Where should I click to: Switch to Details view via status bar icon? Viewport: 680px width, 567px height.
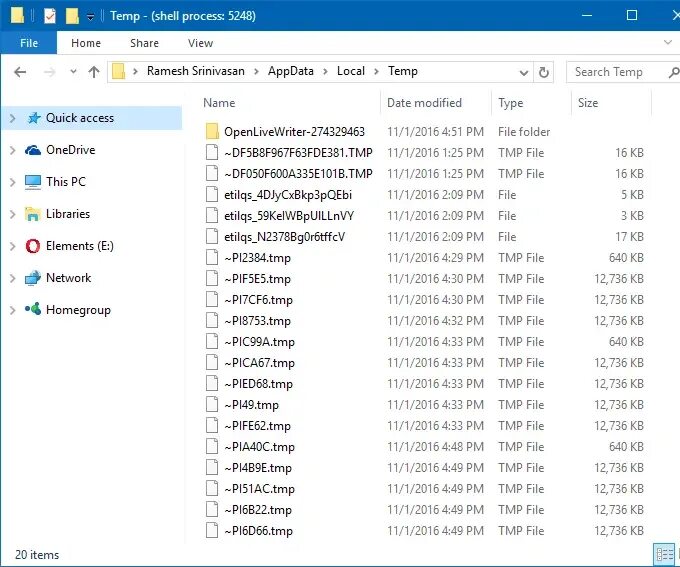(664, 554)
